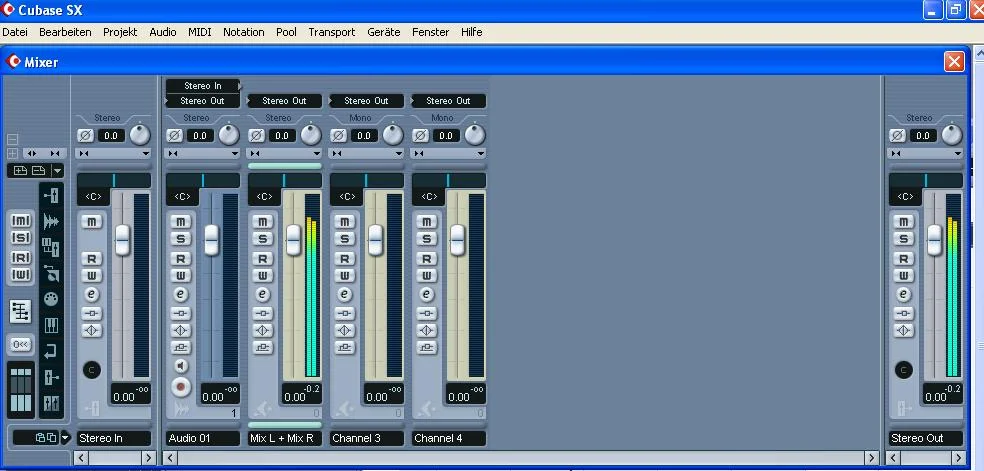Image resolution: width=984 pixels, height=471 pixels.
Task: Click the record enable button on Audio 01
Action: pos(181,386)
